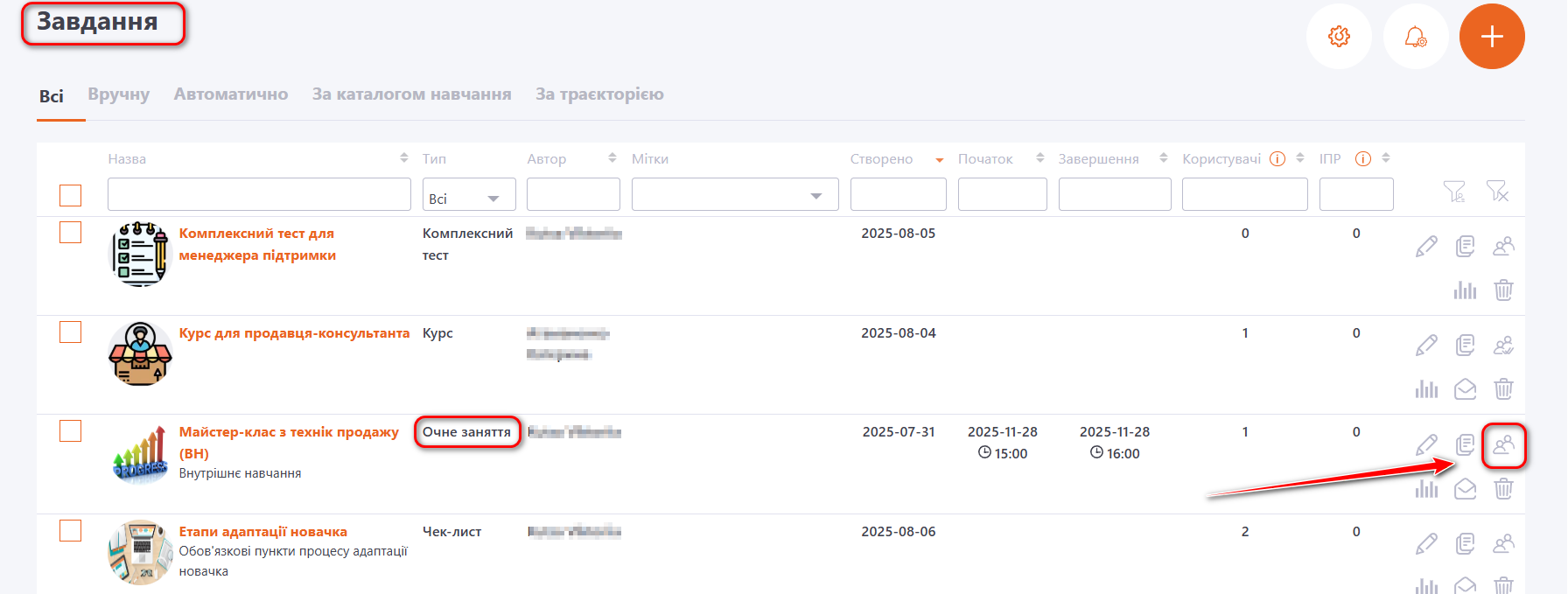Delete the Курс для продавця-консультанта task

(1503, 388)
